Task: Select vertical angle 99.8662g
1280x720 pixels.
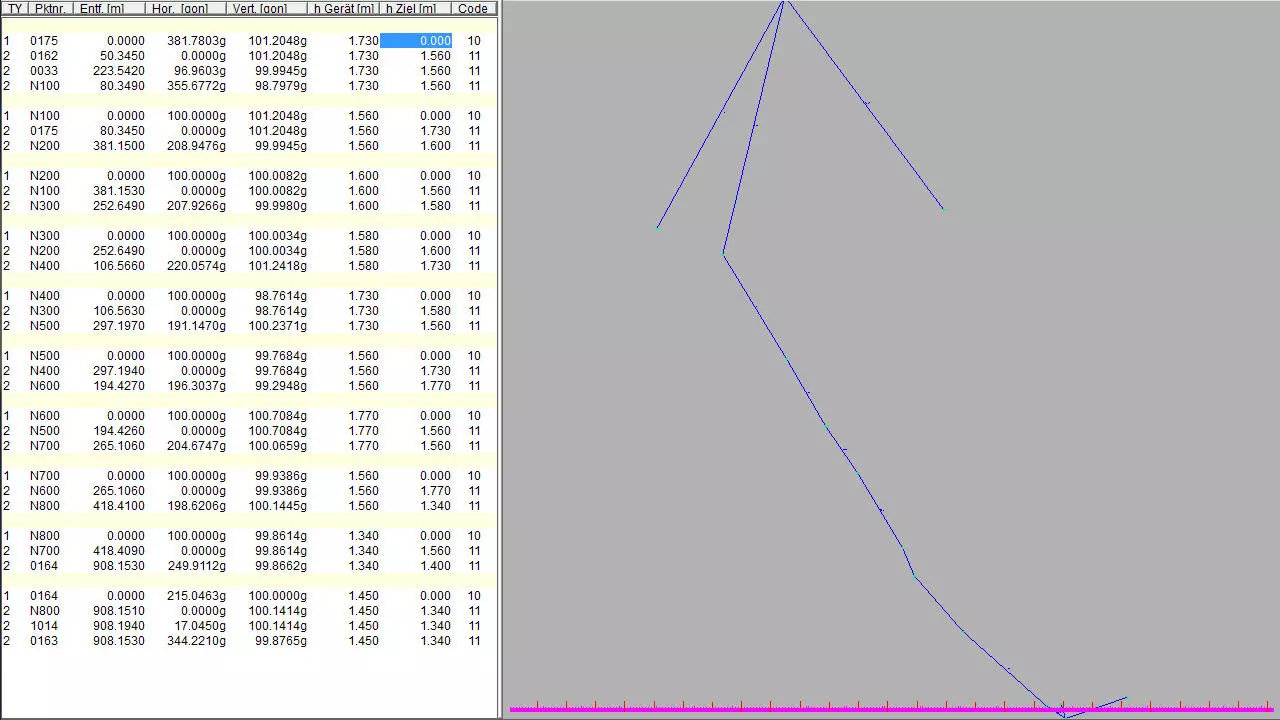Action: (x=280, y=566)
